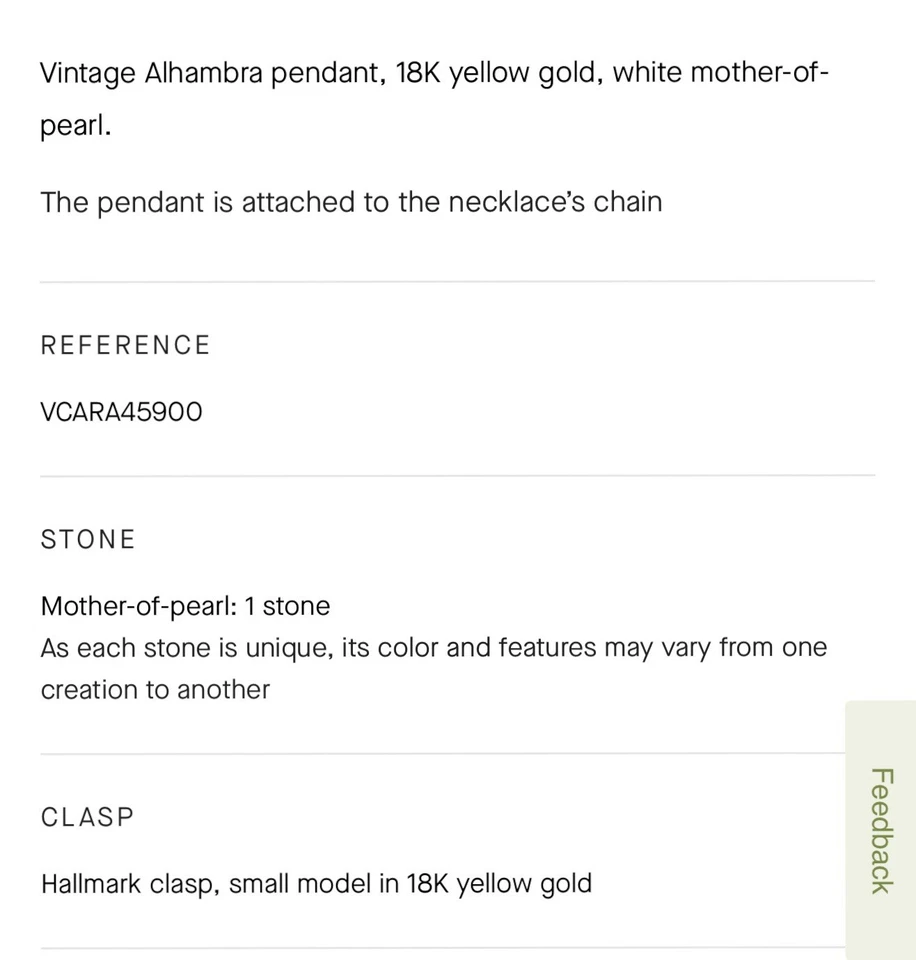Click the 'Mother-of-pearl: 1 stone' line

[185, 606]
